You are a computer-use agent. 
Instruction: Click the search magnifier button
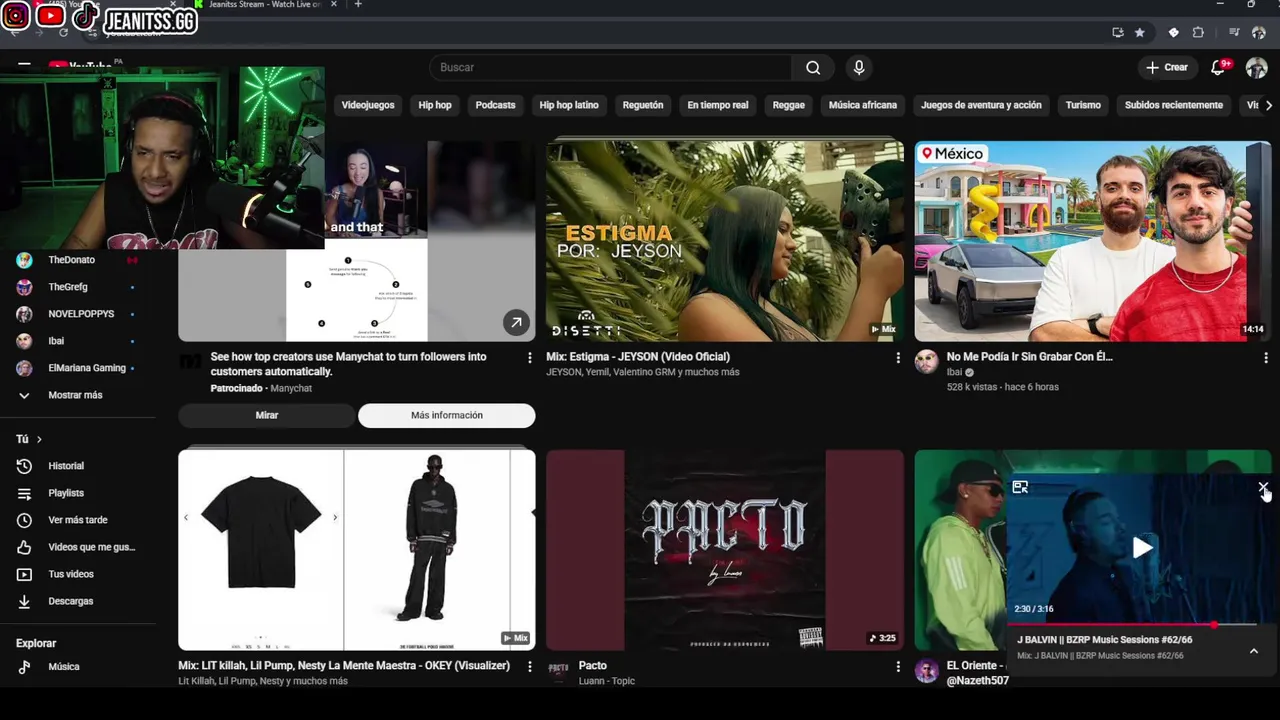tap(813, 68)
